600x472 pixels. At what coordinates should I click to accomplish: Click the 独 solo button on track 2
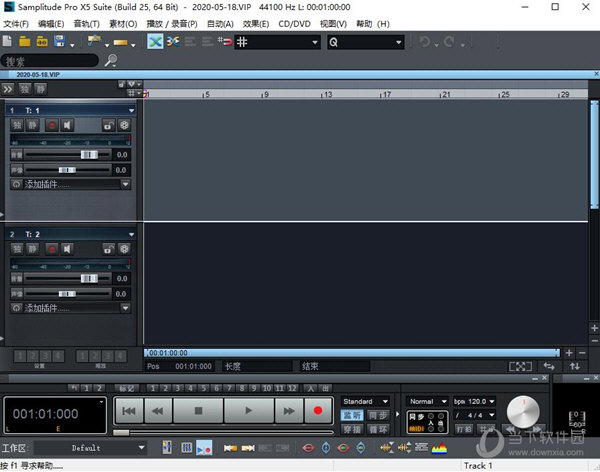click(16, 249)
